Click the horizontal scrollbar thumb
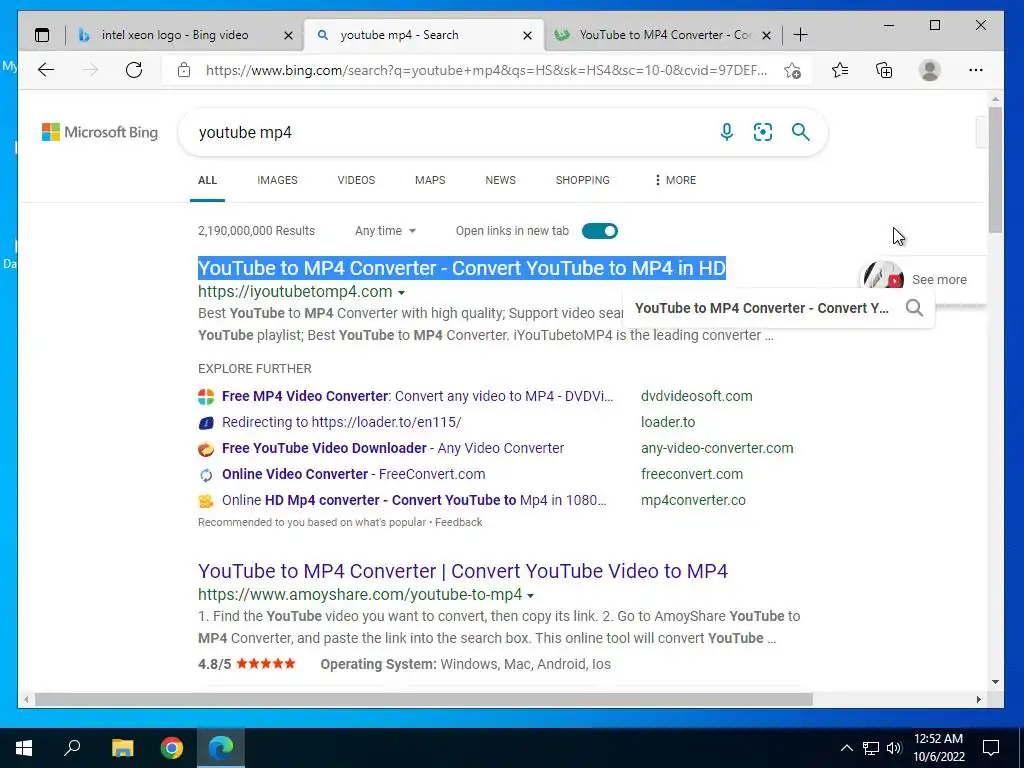Screen dimensions: 1024x768 (x=423, y=699)
